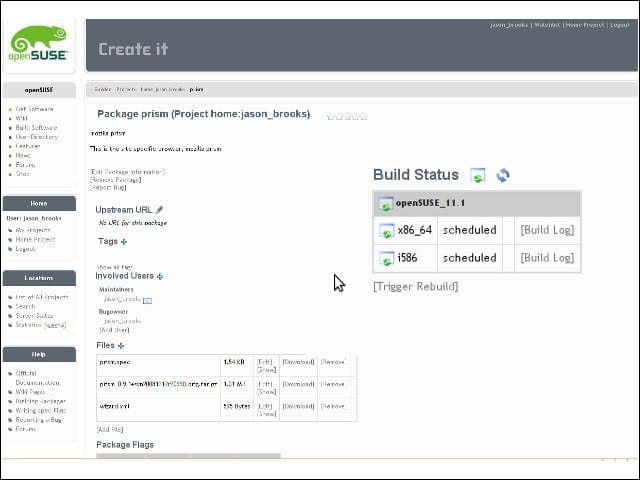Image resolution: width=640 pixels, height=480 pixels.
Task: Click Add User under Involved Users
Action: 114,330
